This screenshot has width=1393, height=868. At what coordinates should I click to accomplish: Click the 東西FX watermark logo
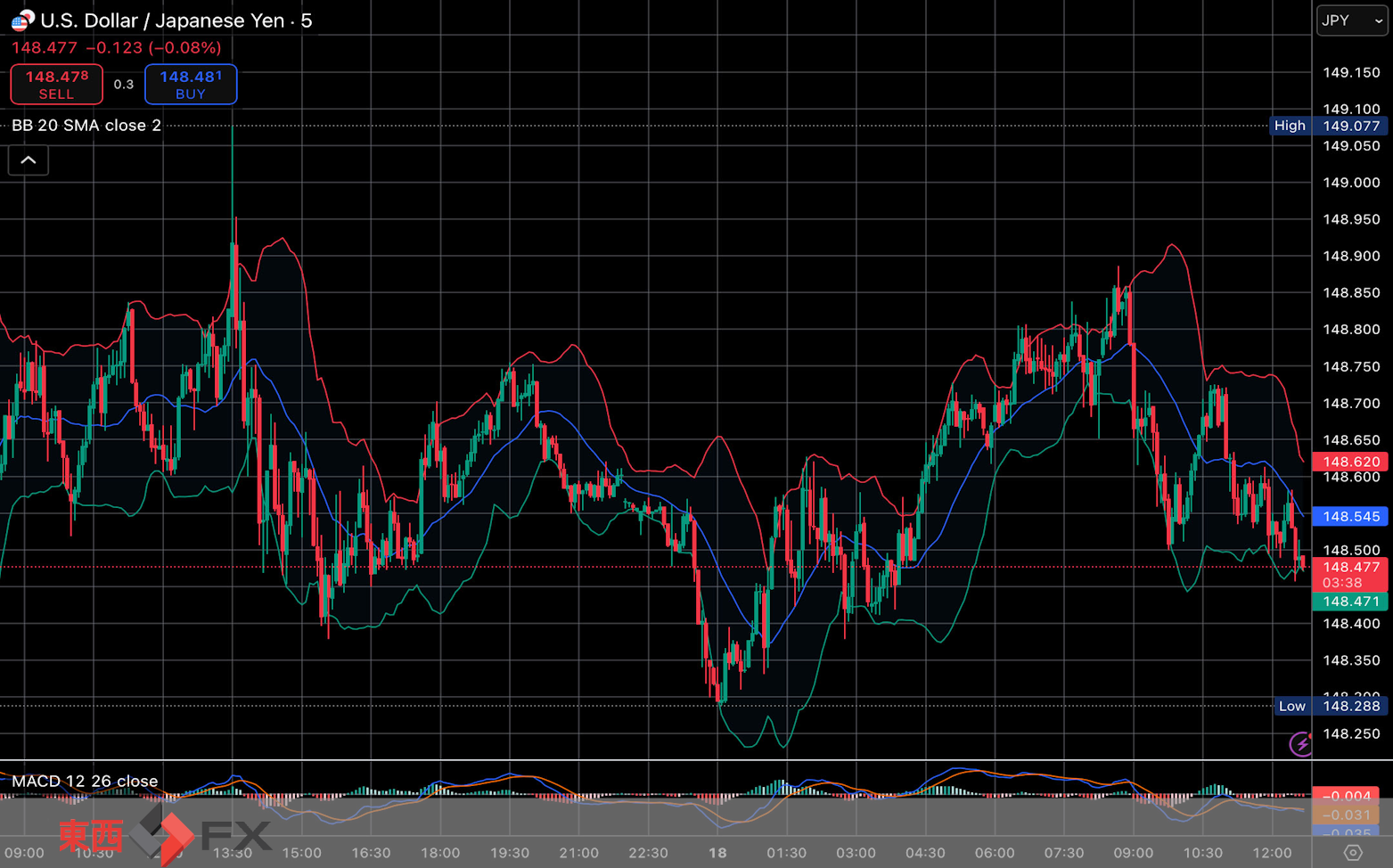(x=165, y=835)
